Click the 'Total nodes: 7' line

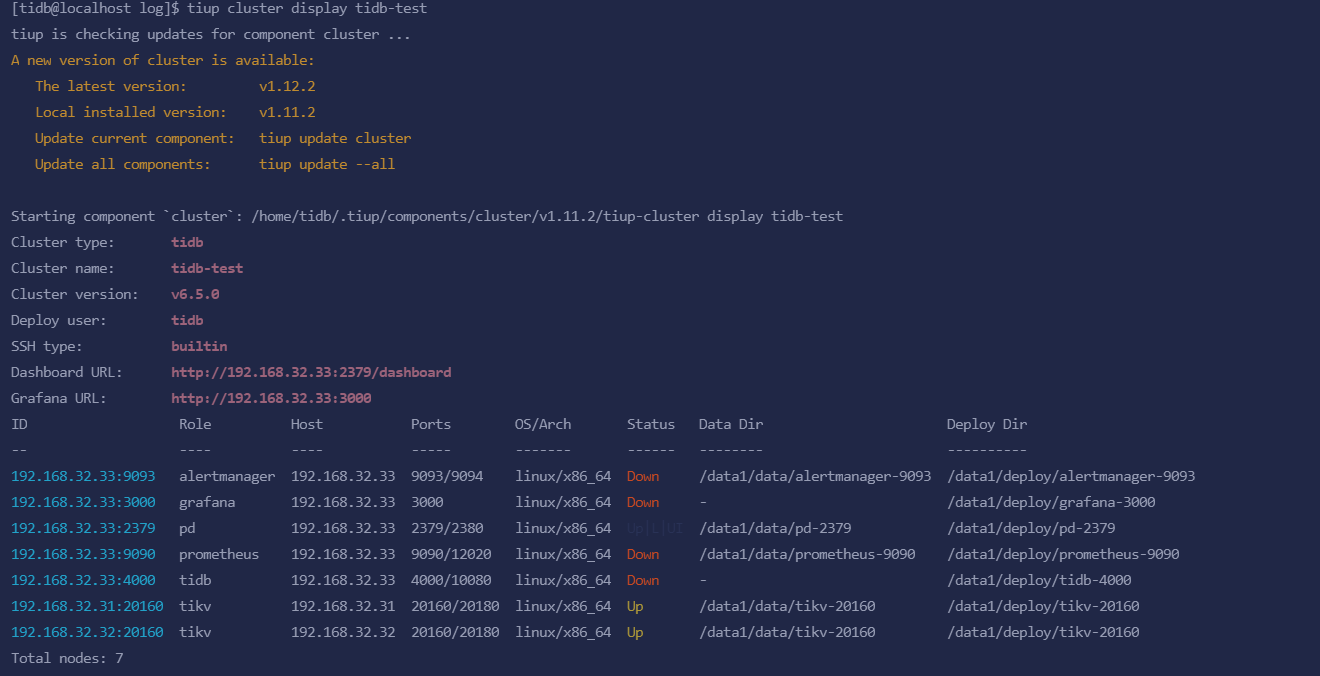[67, 658]
